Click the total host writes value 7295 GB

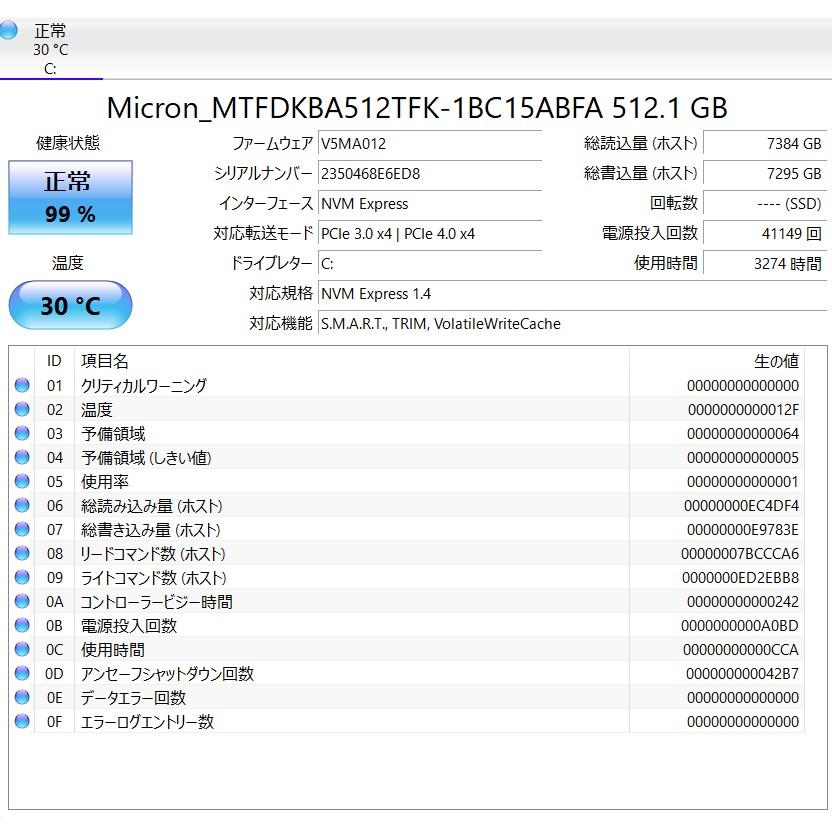click(x=765, y=174)
